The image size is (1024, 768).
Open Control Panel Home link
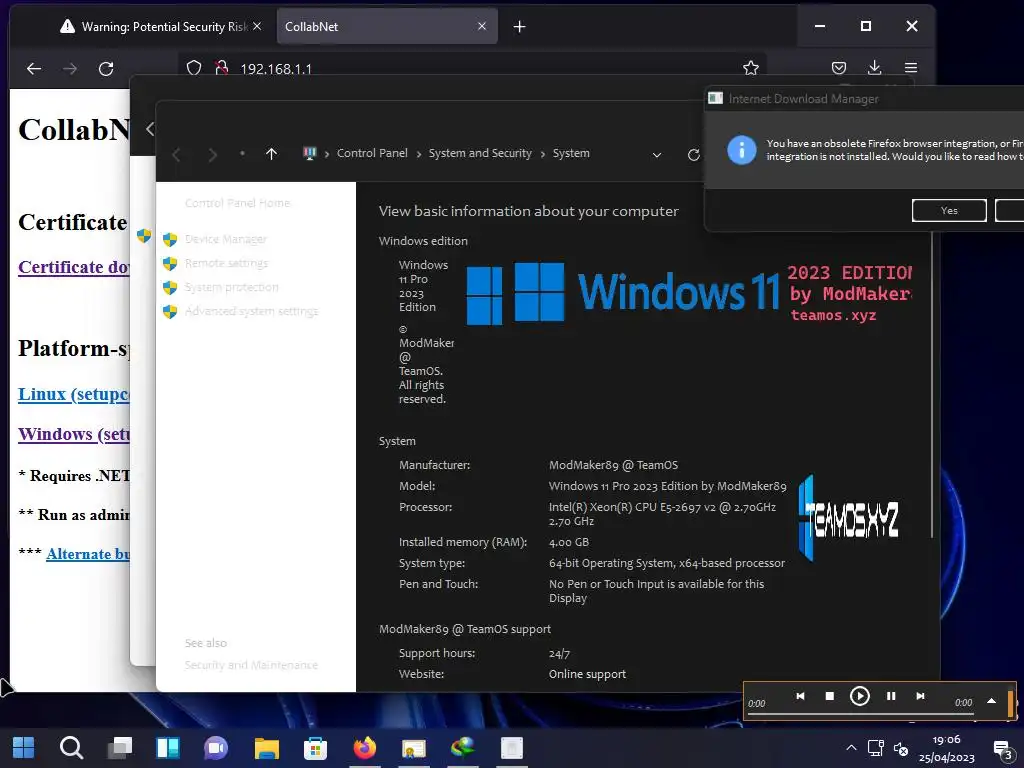click(238, 203)
